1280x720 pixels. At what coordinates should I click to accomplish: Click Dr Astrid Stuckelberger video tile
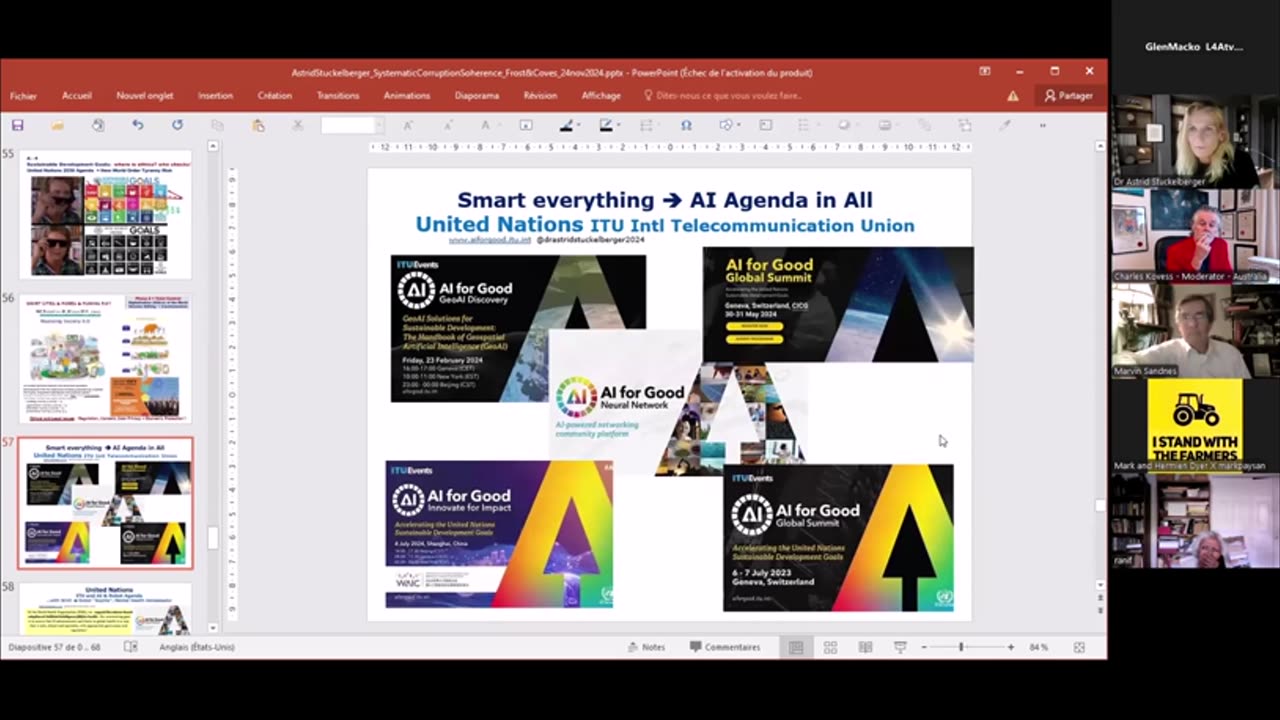(1195, 141)
